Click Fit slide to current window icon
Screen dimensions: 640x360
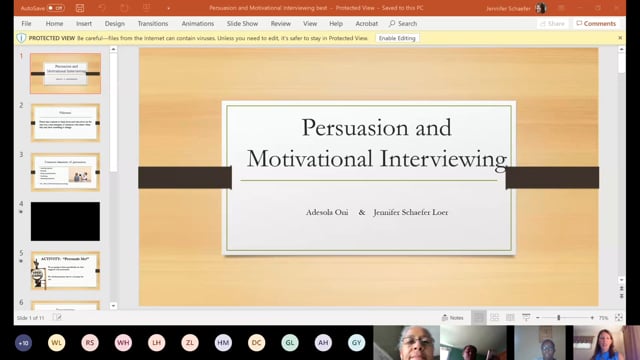click(619, 317)
